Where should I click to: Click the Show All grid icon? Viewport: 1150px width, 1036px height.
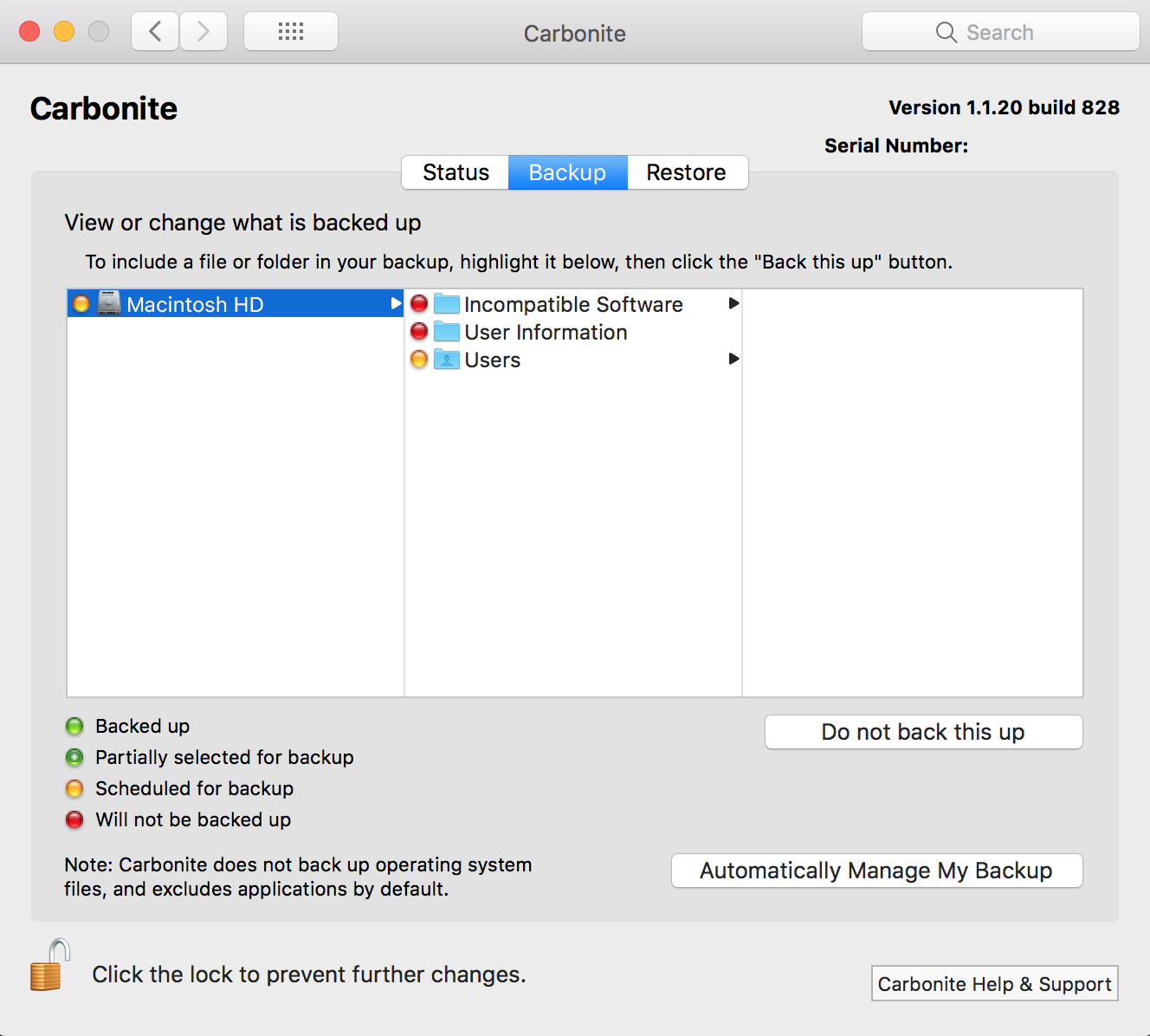(291, 32)
